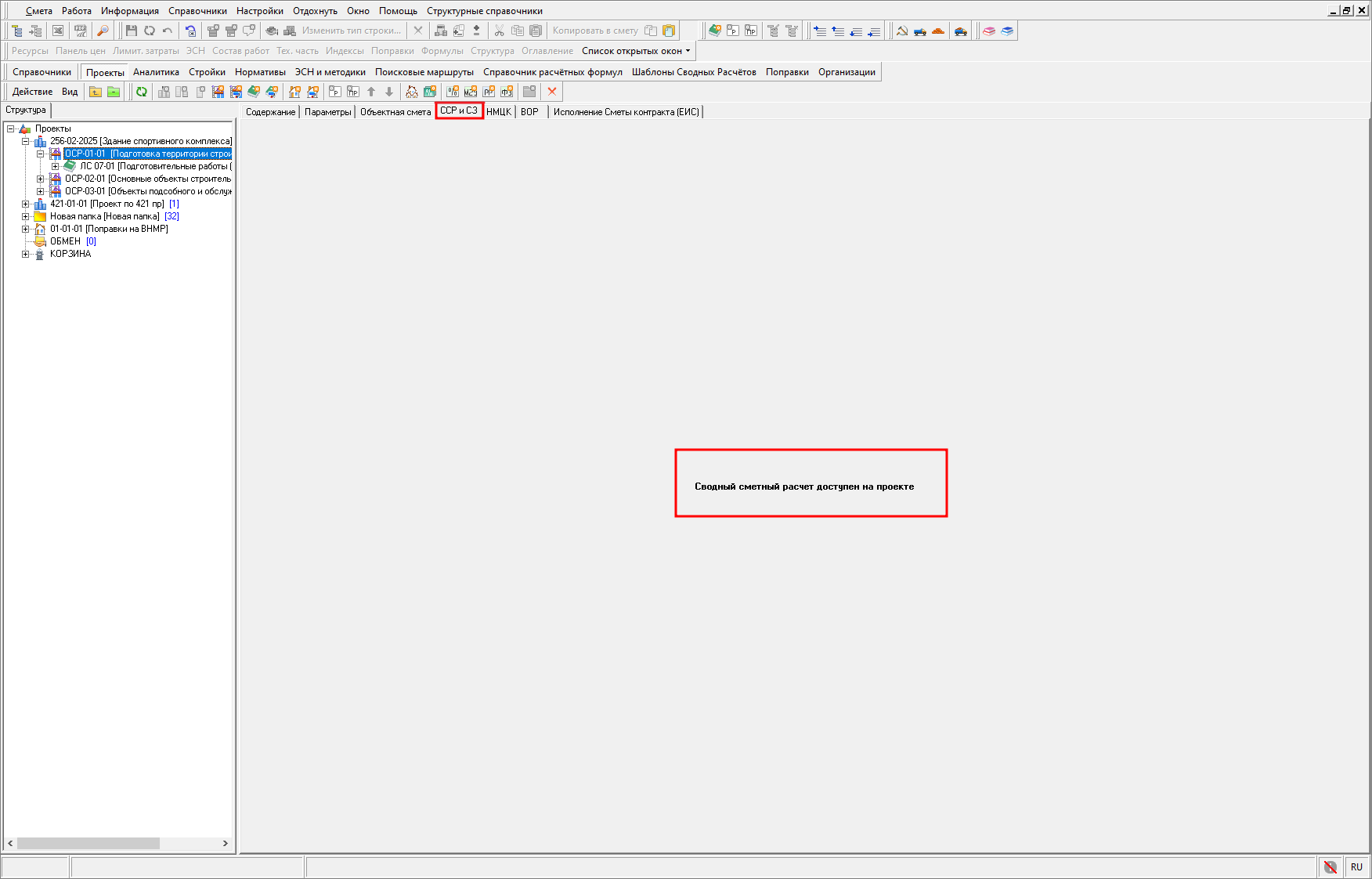Screen dimensions: 1372x879
Task: Click the undo arrow icon
Action: point(168,31)
